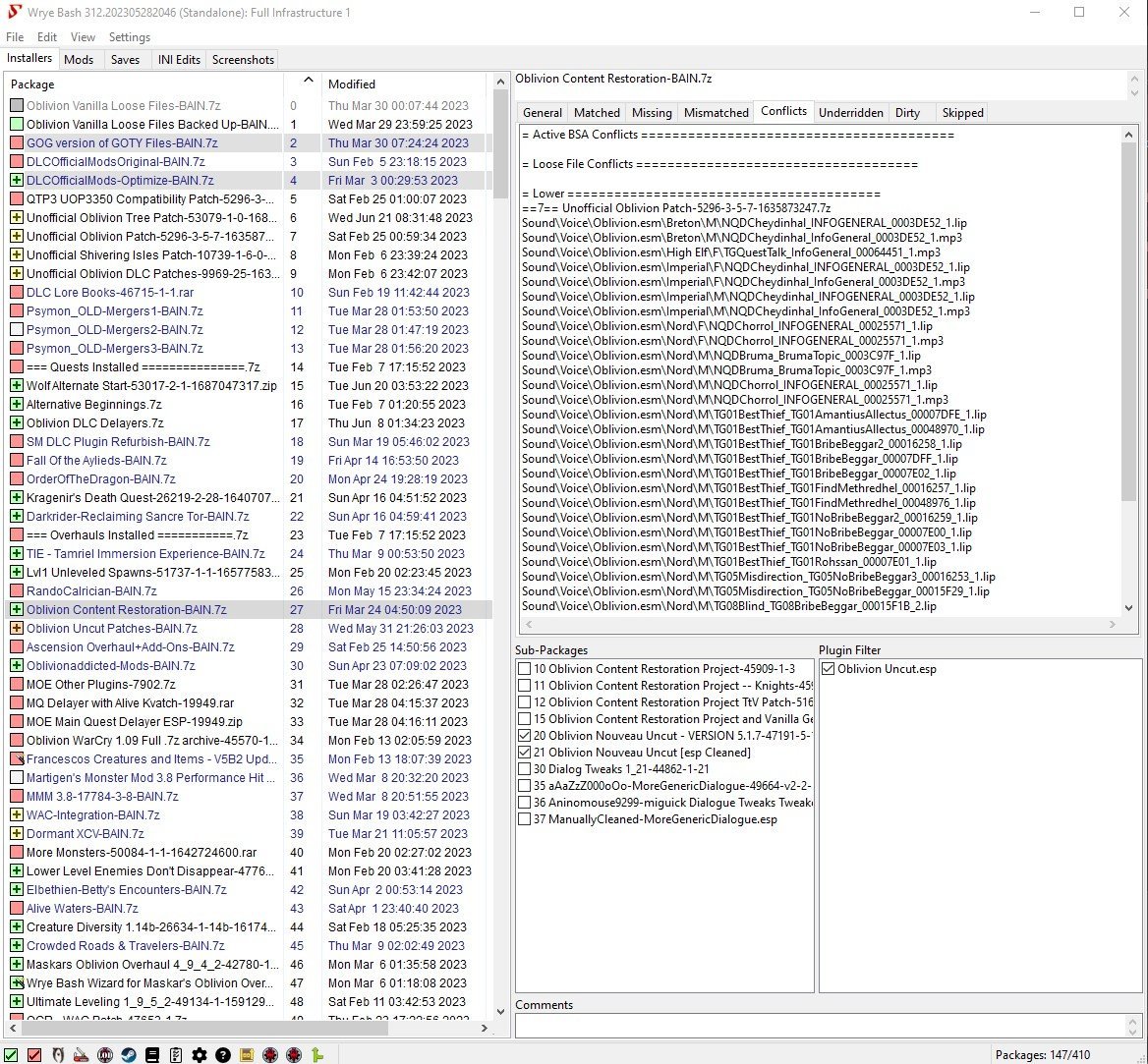Viewport: 1148px width, 1064px height.
Task: Open help via the question mark icon
Action: [223, 1054]
